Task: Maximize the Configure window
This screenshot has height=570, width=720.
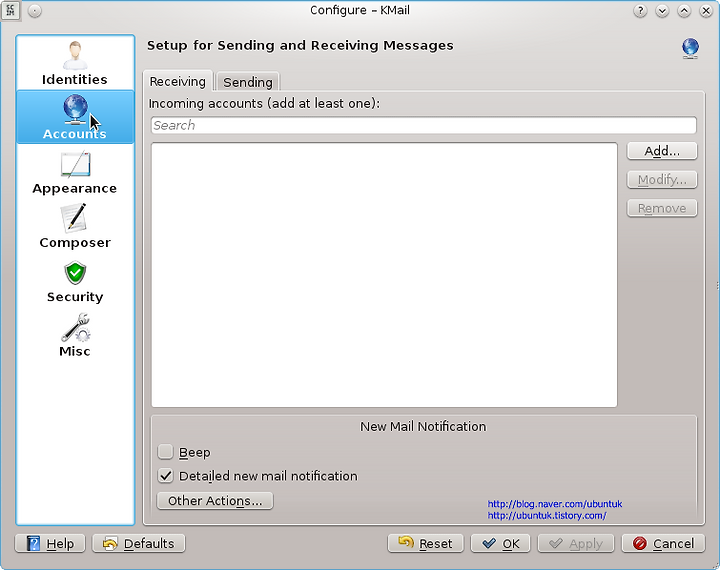Action: (x=684, y=11)
